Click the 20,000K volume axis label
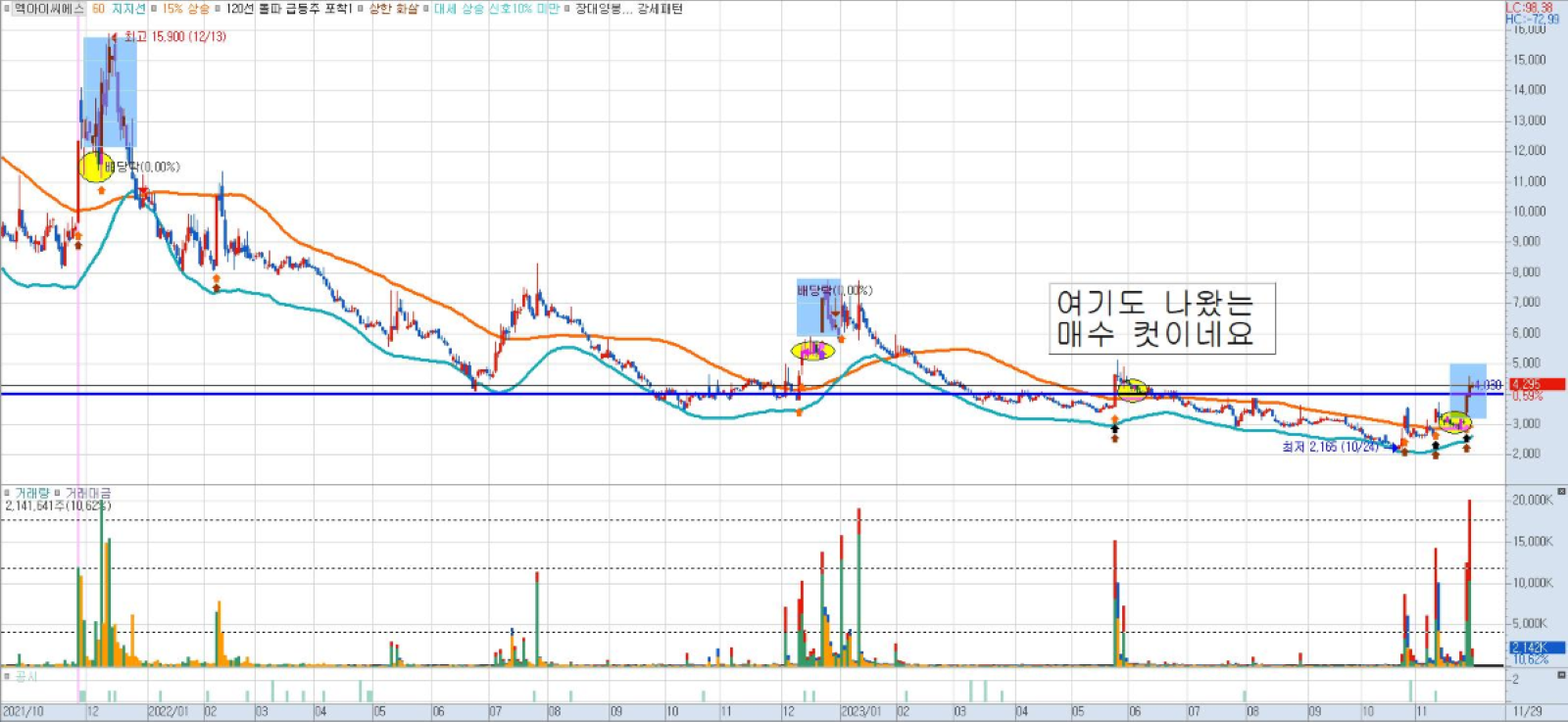 (1533, 500)
